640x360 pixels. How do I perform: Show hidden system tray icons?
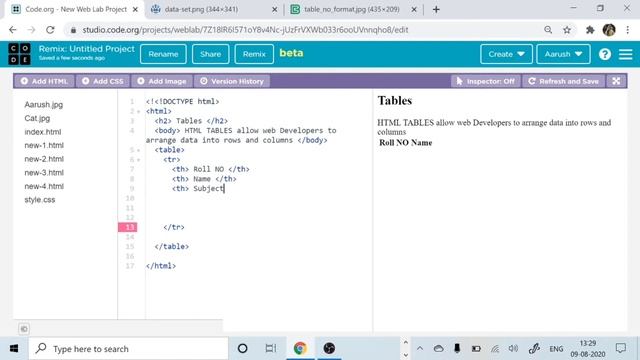pos(420,349)
